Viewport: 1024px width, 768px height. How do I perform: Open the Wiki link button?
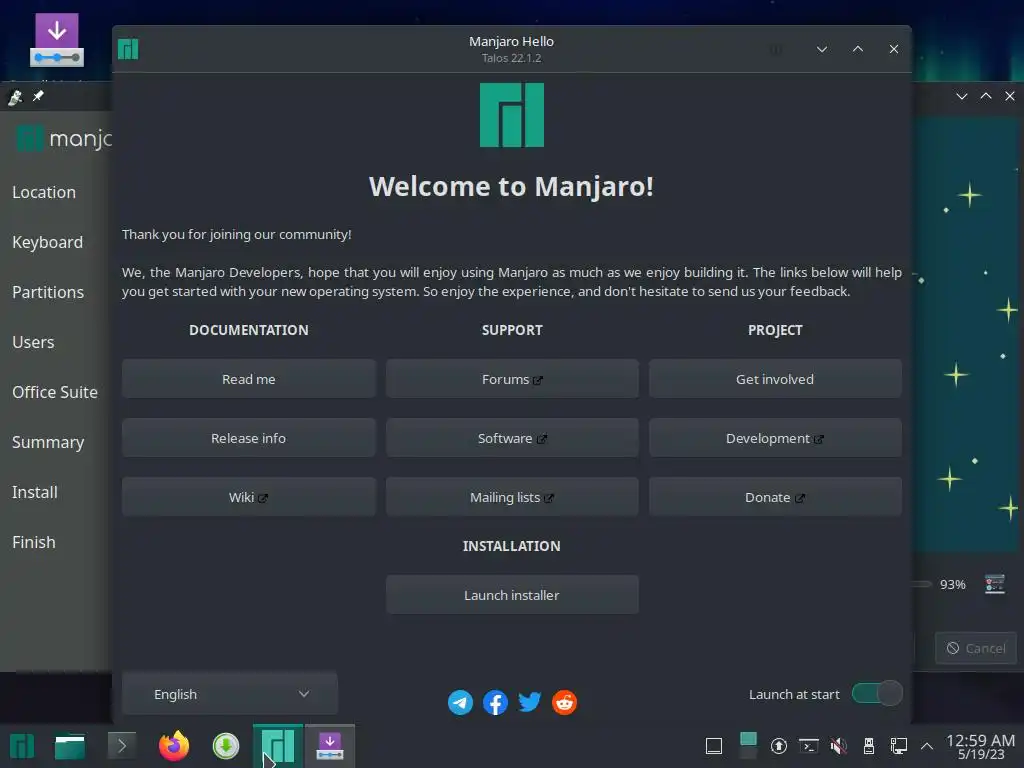249,497
